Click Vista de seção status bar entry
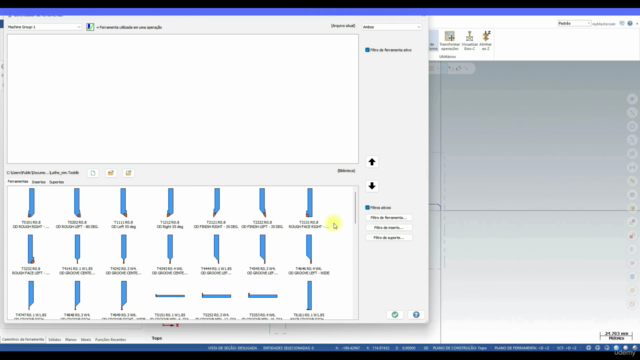This screenshot has width=640, height=360. pos(232,348)
